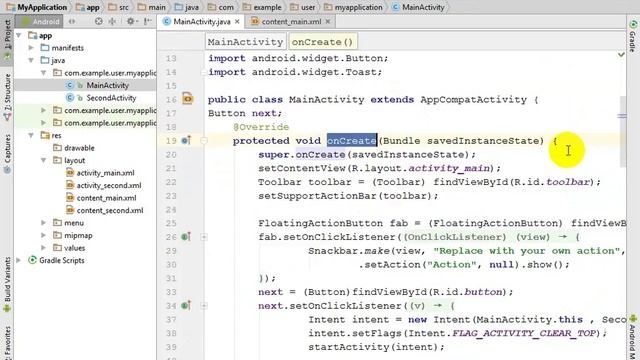Select activity_second.xml in layout folder

click(x=109, y=185)
